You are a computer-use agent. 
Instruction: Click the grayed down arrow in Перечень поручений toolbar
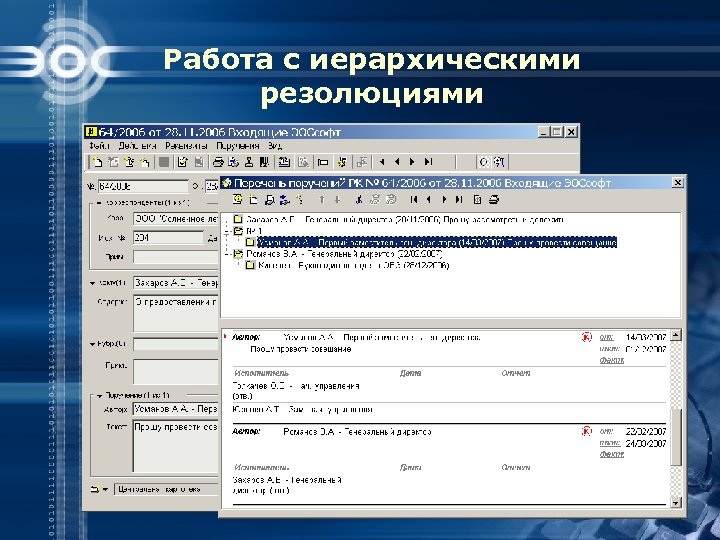pos(338,199)
